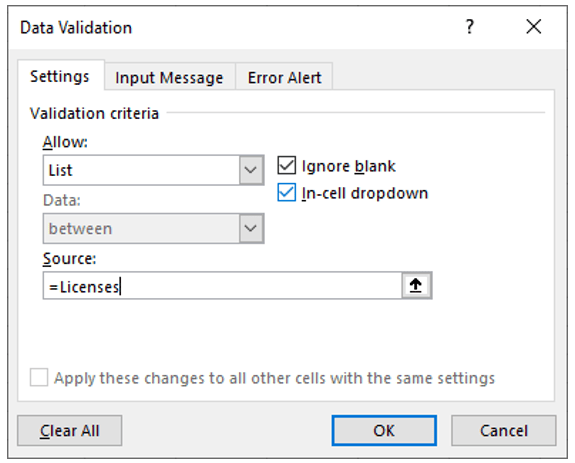Uncheck the In-cell dropdown checkbox
This screenshot has width=575, height=463.
[287, 193]
